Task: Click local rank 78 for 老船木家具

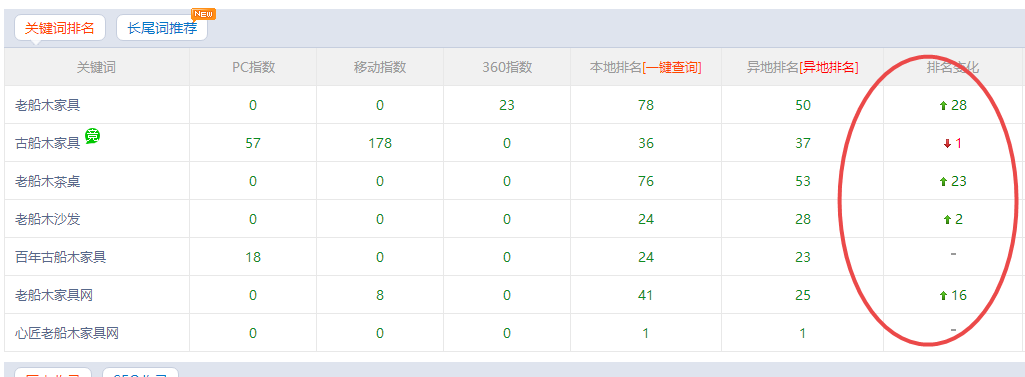Action: pyautogui.click(x=646, y=105)
